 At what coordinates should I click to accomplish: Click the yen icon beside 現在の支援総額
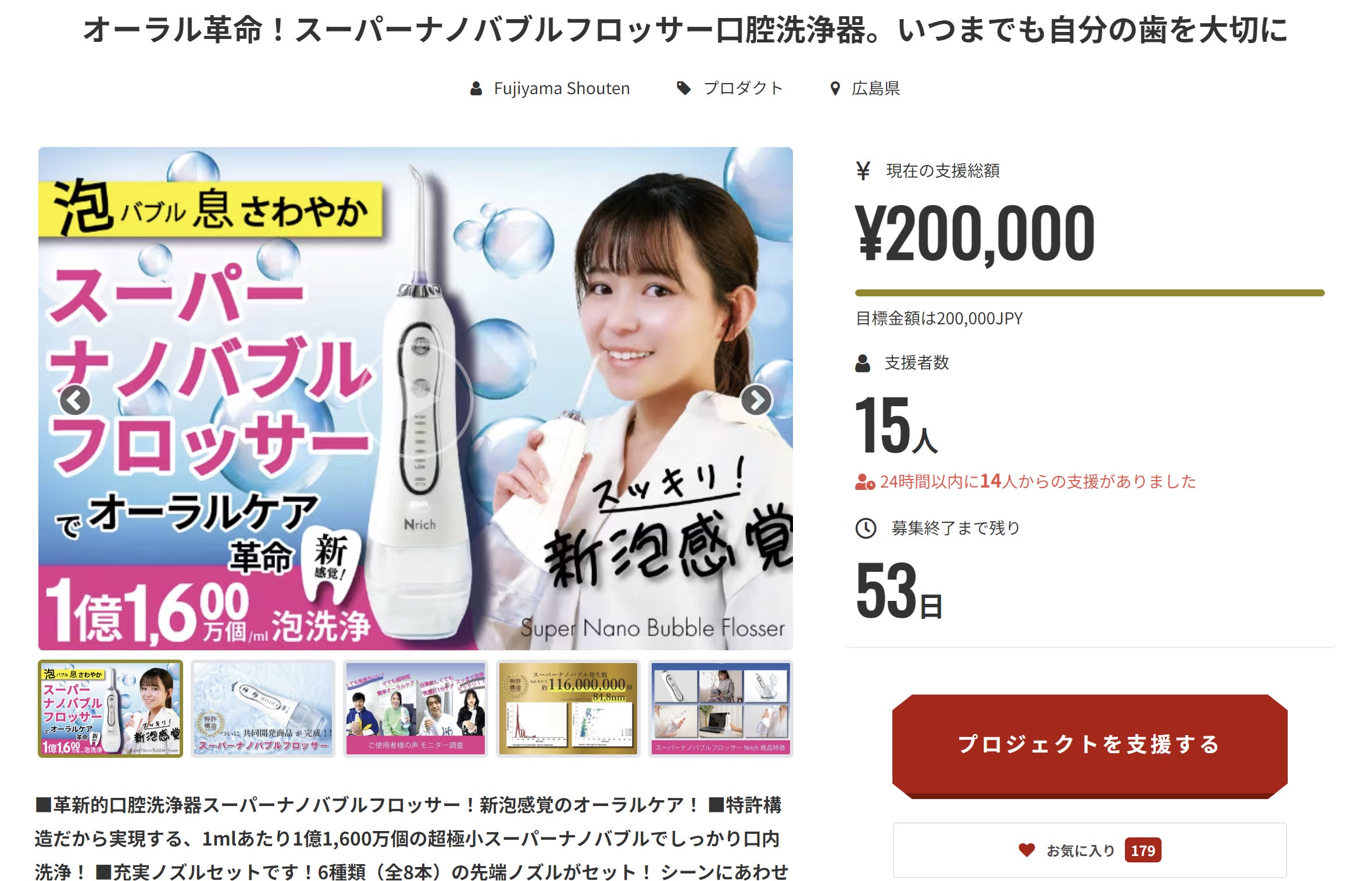click(863, 171)
